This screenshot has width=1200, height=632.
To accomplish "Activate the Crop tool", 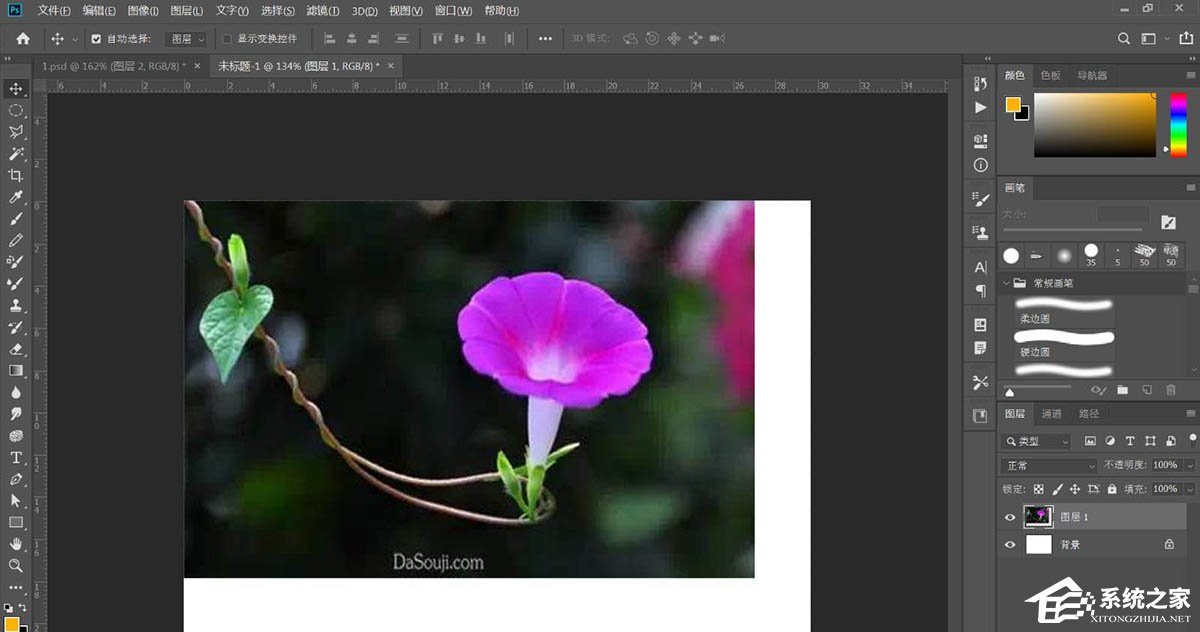I will click(x=15, y=176).
